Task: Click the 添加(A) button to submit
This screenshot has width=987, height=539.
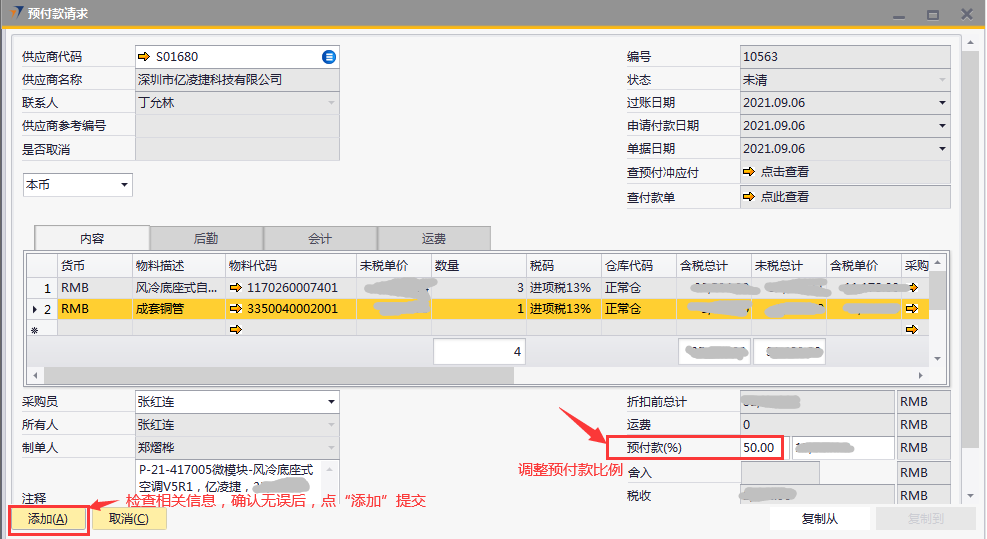Action: pos(48,519)
